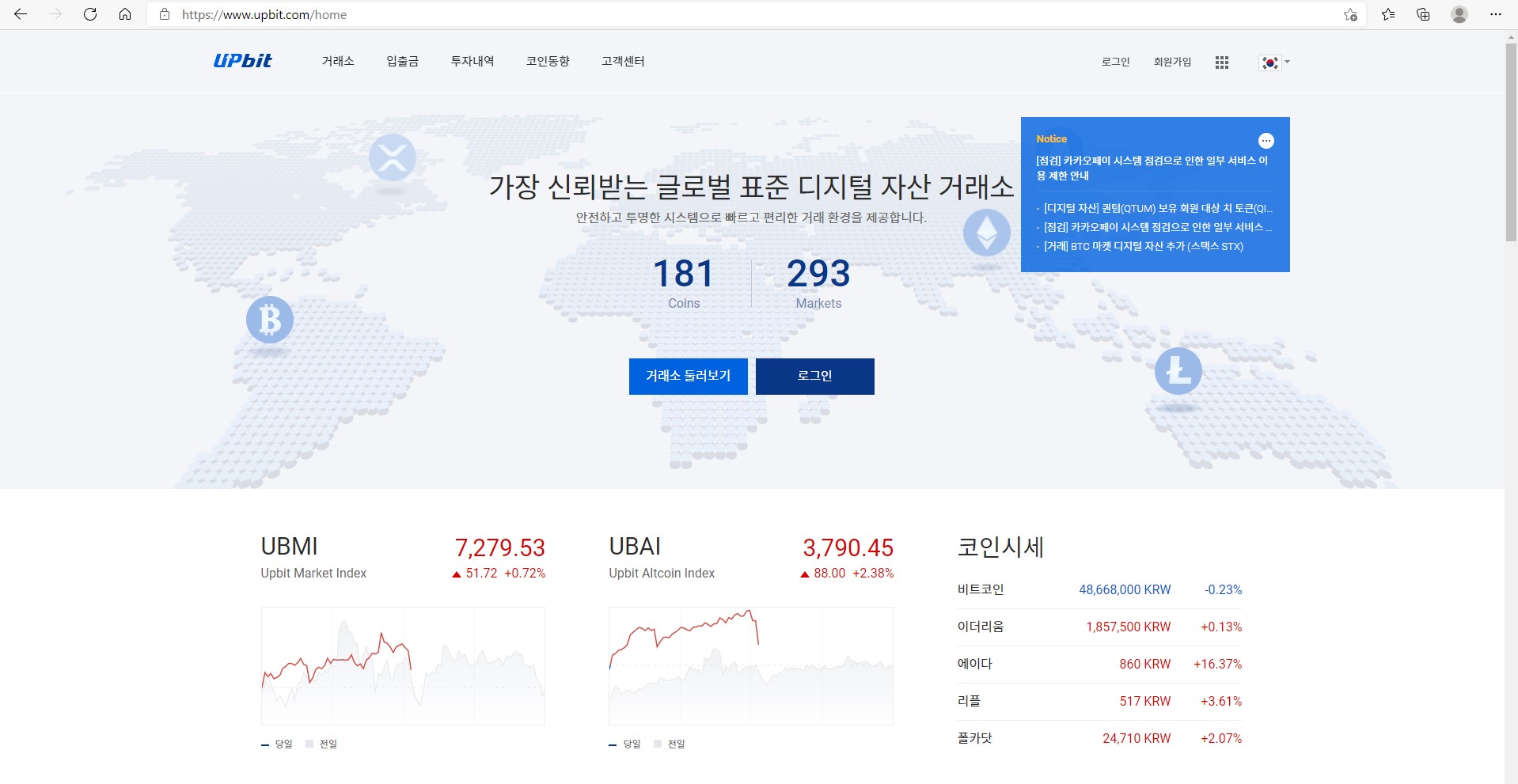Click UBMI index value 7,279.53
The height and width of the screenshot is (784, 1518).
coord(500,547)
